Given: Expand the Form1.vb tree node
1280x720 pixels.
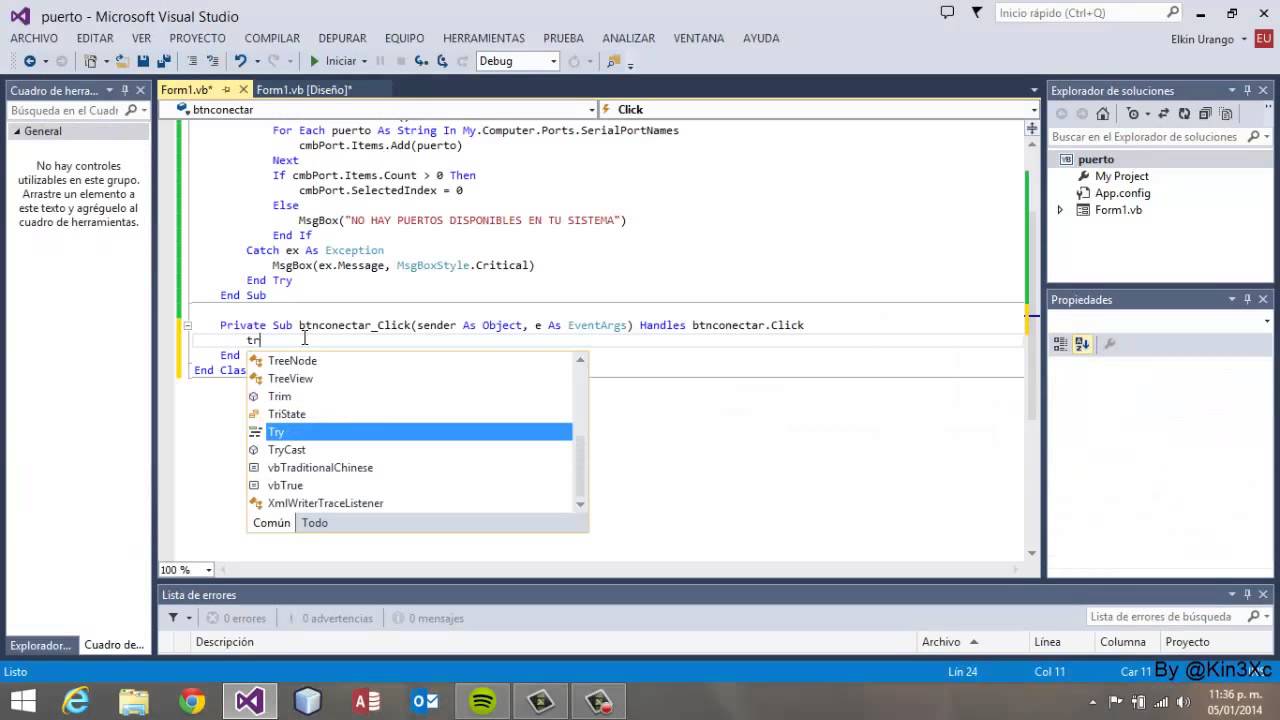Looking at the screenshot, I should (x=1060, y=210).
